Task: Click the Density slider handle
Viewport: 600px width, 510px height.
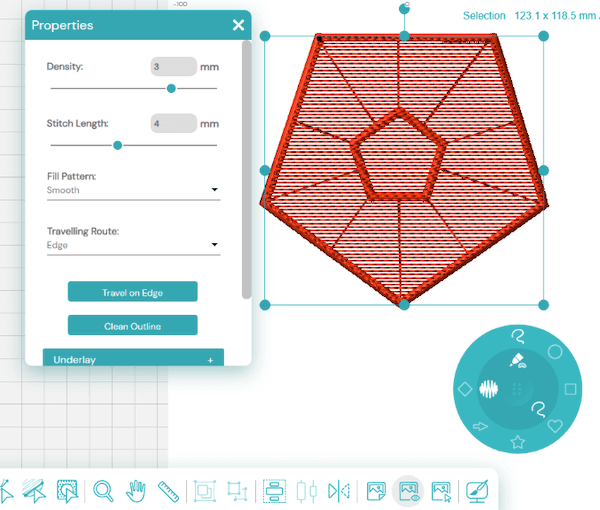Action: tap(171, 88)
